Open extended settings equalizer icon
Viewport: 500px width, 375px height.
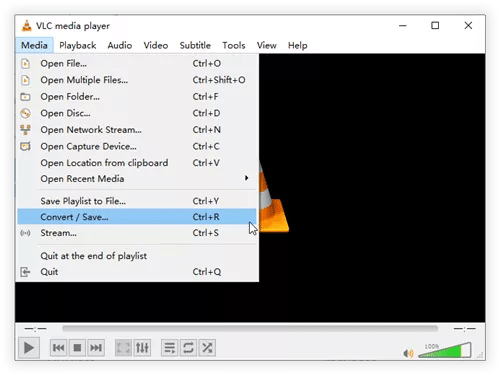coord(142,348)
